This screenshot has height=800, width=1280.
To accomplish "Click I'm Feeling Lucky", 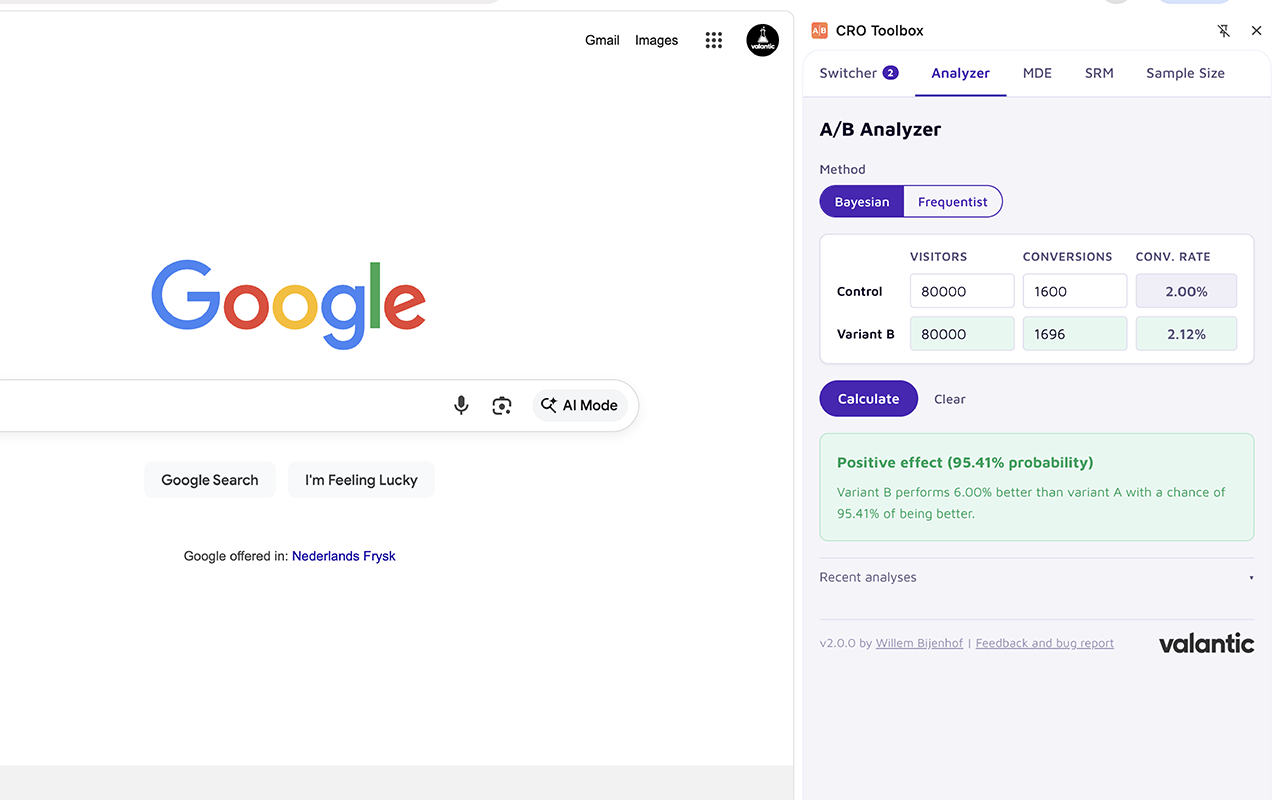I will click(x=361, y=480).
